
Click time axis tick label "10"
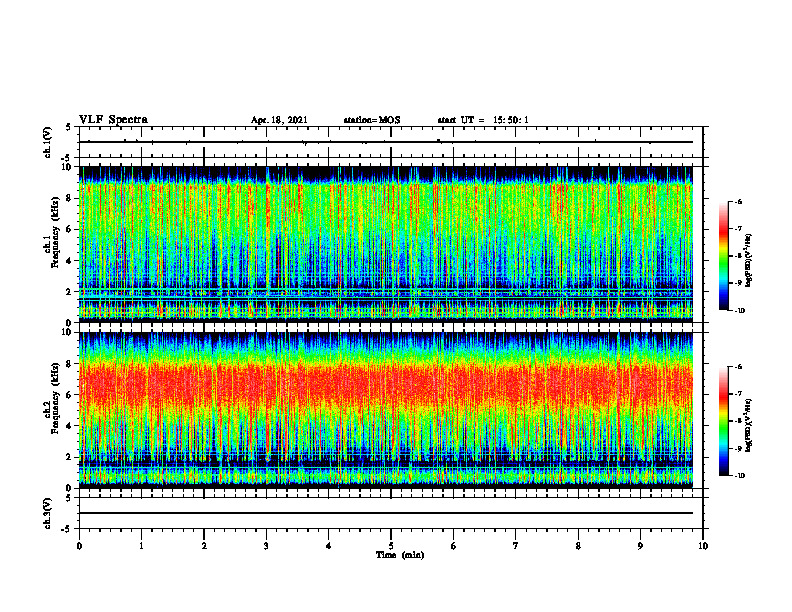[703, 546]
